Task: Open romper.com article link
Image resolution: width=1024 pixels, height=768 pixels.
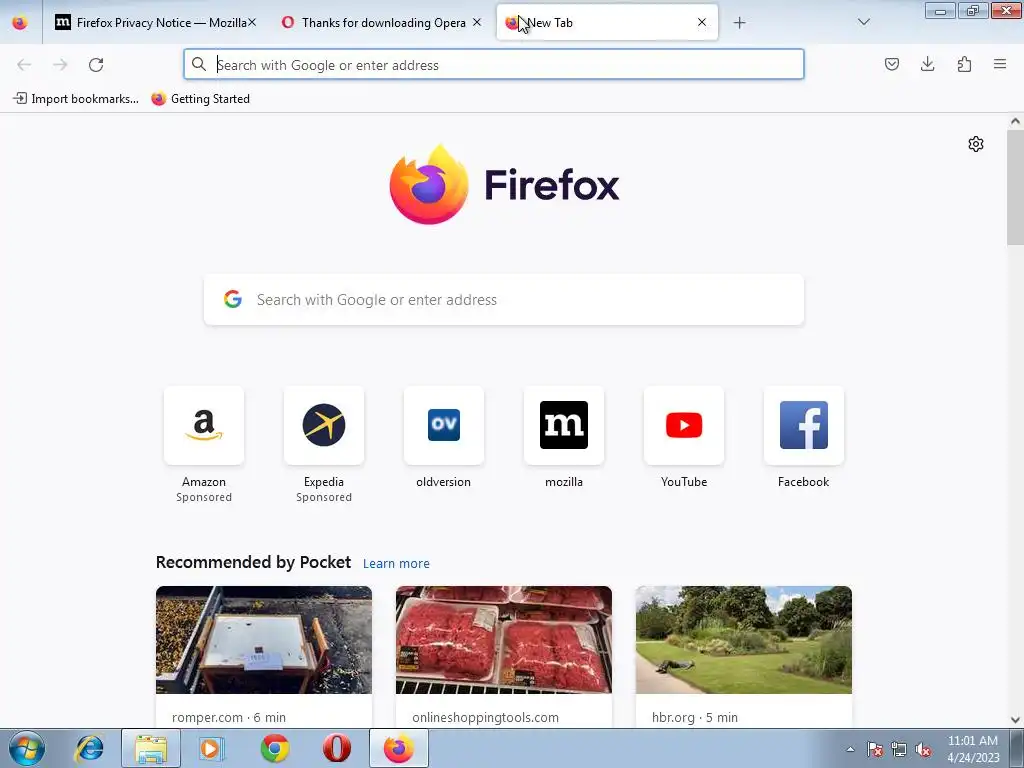Action: click(229, 717)
